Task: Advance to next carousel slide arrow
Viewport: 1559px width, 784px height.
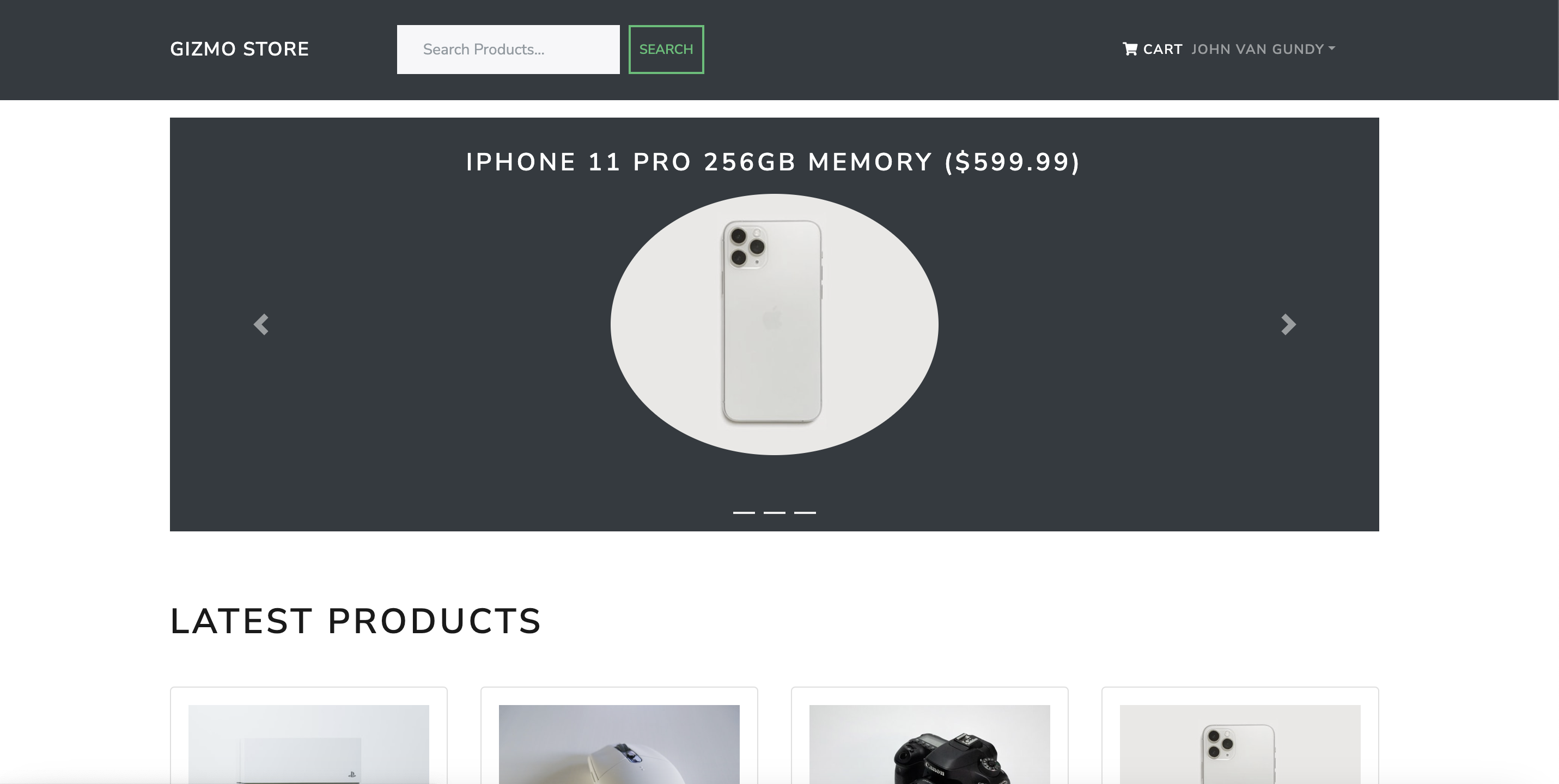Action: click(x=1288, y=324)
